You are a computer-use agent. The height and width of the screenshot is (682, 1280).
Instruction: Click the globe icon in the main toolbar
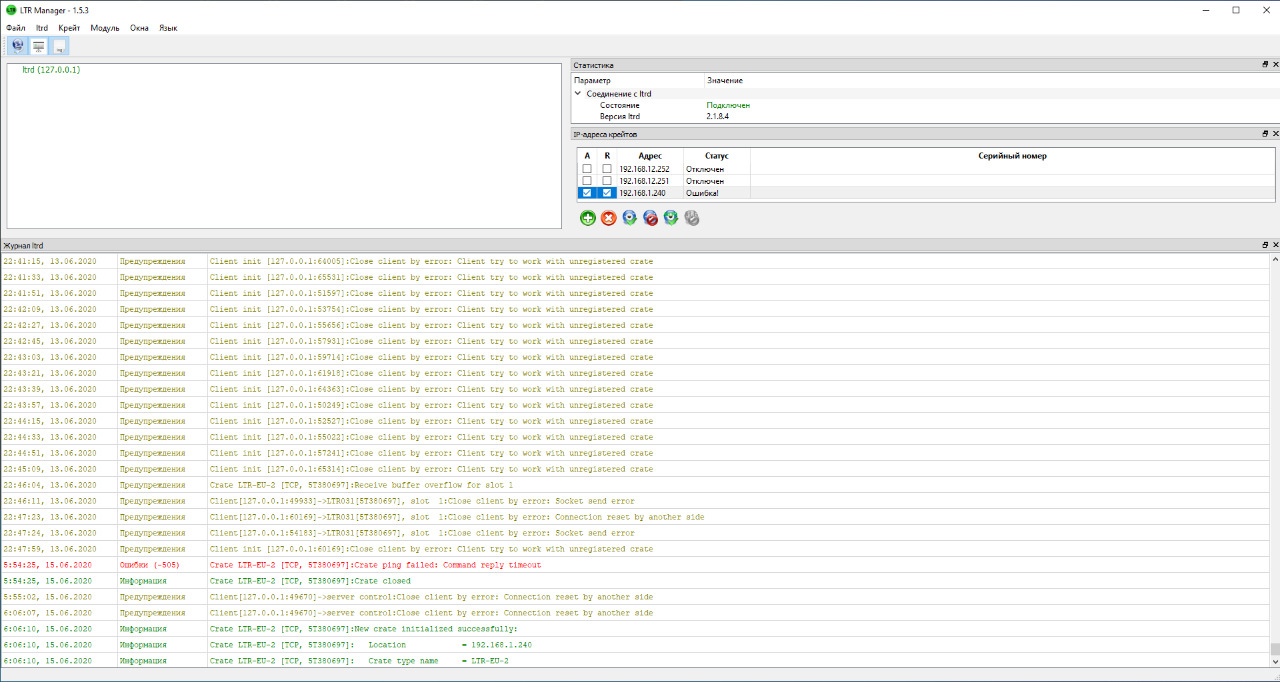17,46
